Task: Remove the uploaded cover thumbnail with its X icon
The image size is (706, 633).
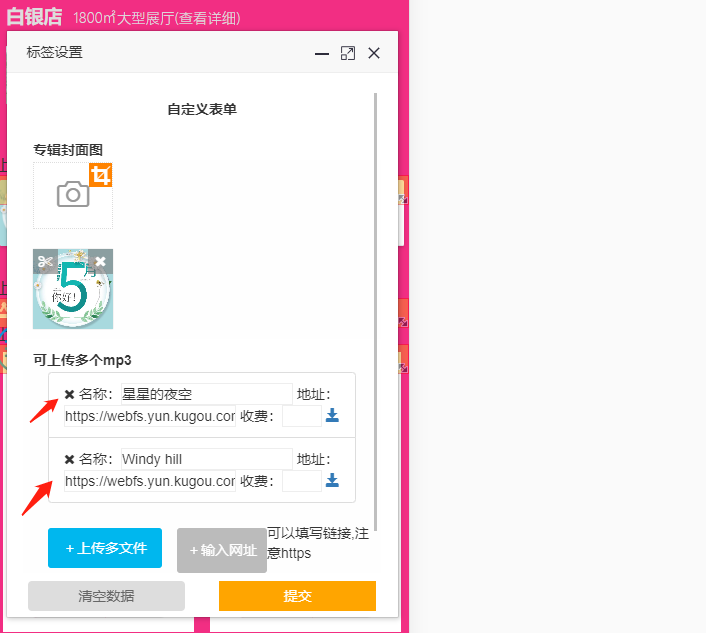Action: point(100,261)
